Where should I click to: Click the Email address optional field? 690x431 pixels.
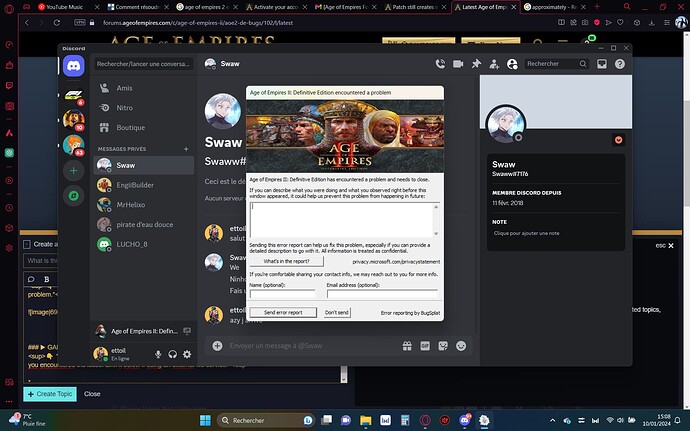pos(382,294)
